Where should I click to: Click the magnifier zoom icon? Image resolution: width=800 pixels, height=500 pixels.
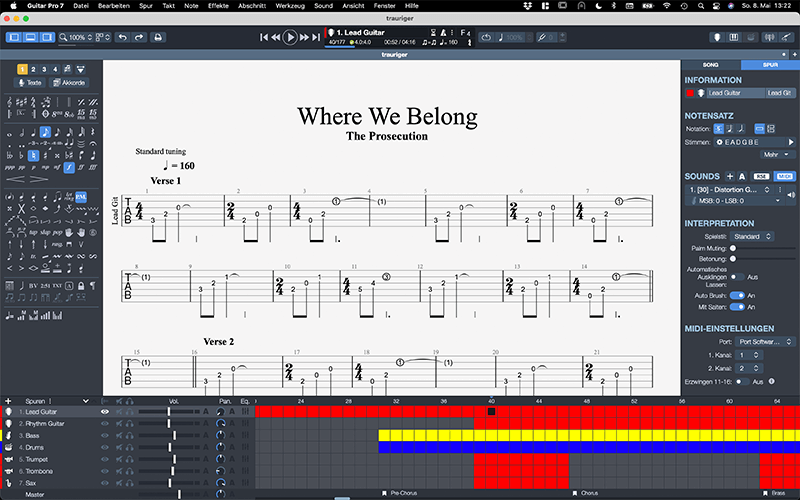(63, 37)
